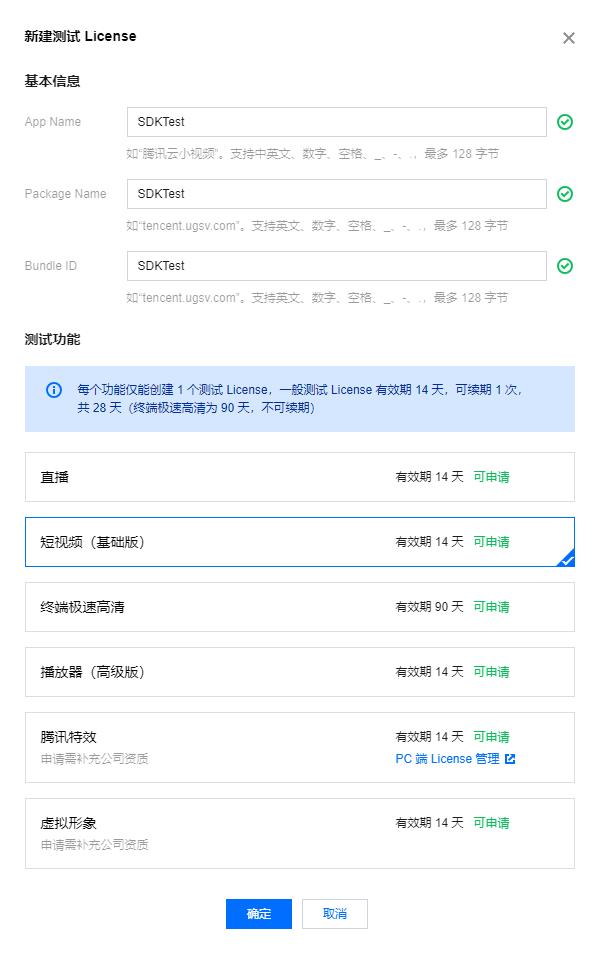
Task: Click the 确定 confirm button
Action: point(259,914)
